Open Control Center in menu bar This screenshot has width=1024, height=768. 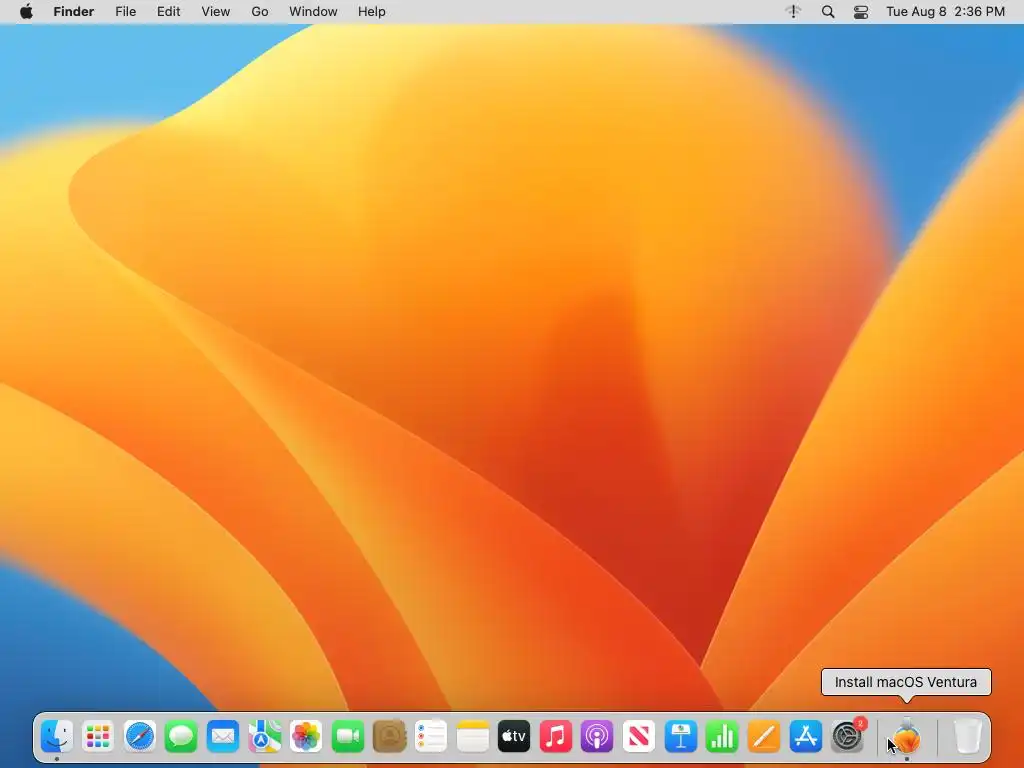[x=861, y=12]
